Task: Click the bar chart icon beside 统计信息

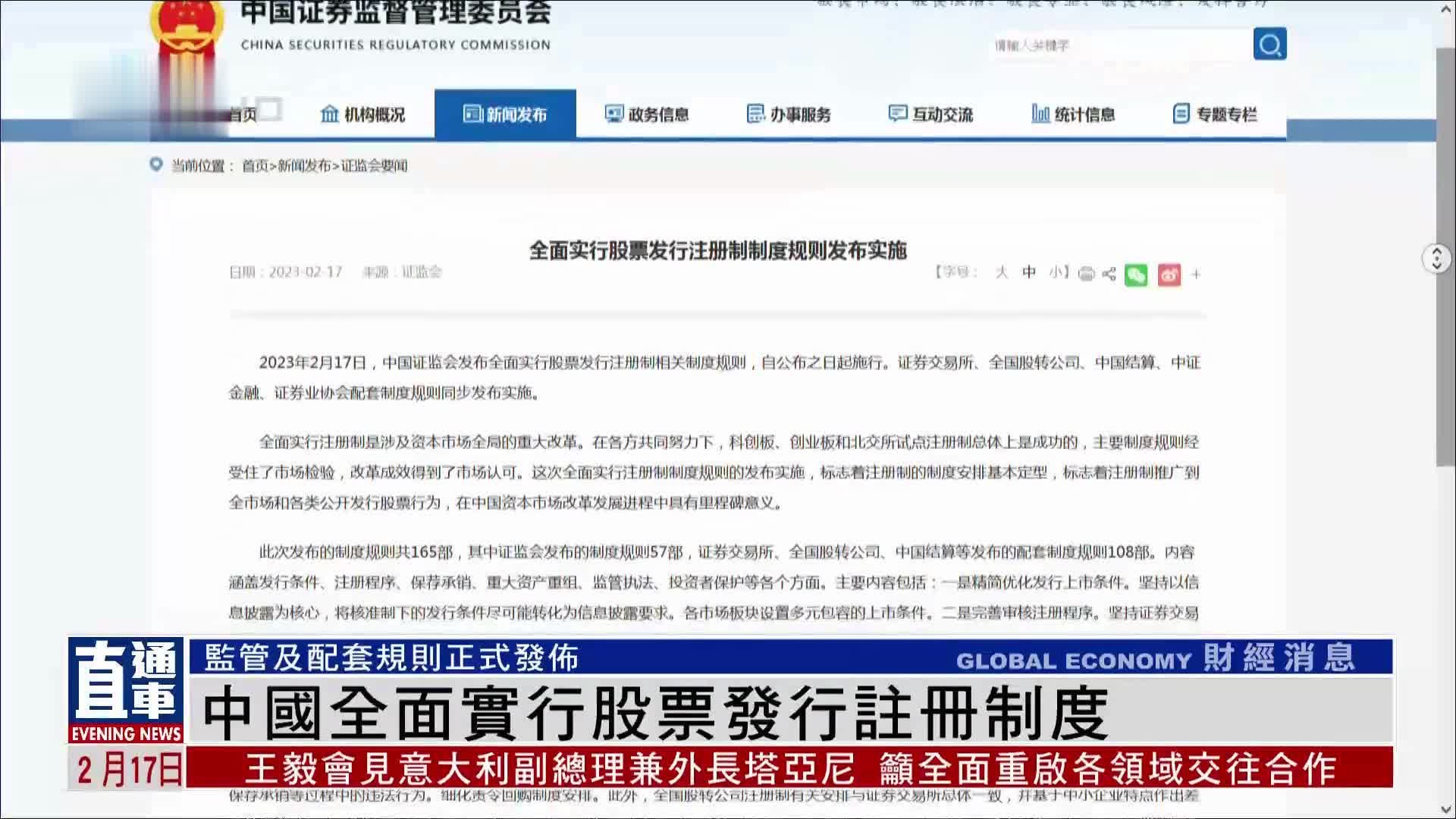Action: 1040,114
